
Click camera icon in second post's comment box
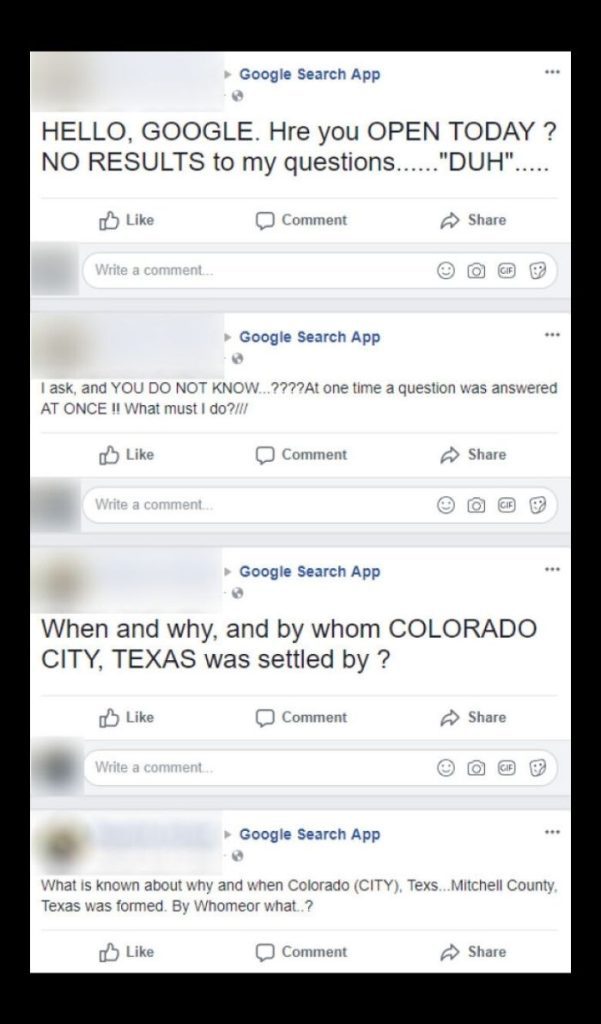tap(476, 505)
